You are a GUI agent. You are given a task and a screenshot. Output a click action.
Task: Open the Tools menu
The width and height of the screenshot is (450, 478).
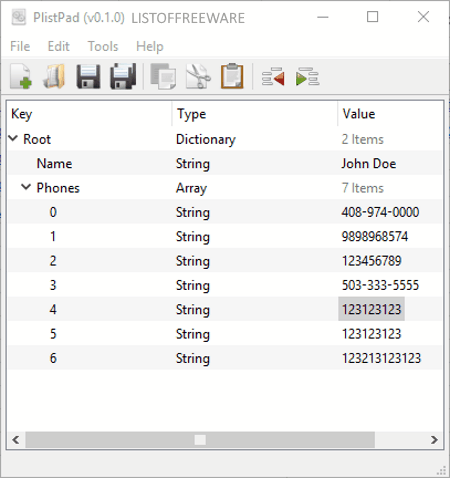pyautogui.click(x=103, y=46)
